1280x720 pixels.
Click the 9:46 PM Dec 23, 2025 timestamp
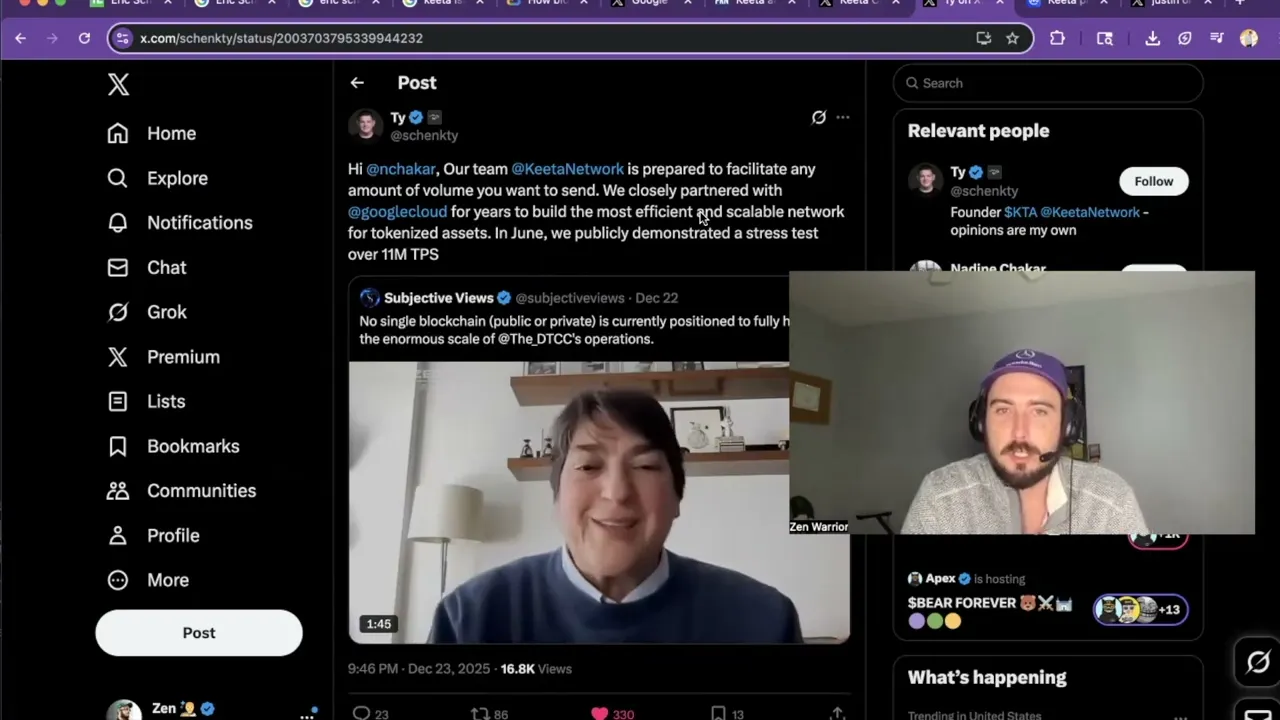click(419, 669)
